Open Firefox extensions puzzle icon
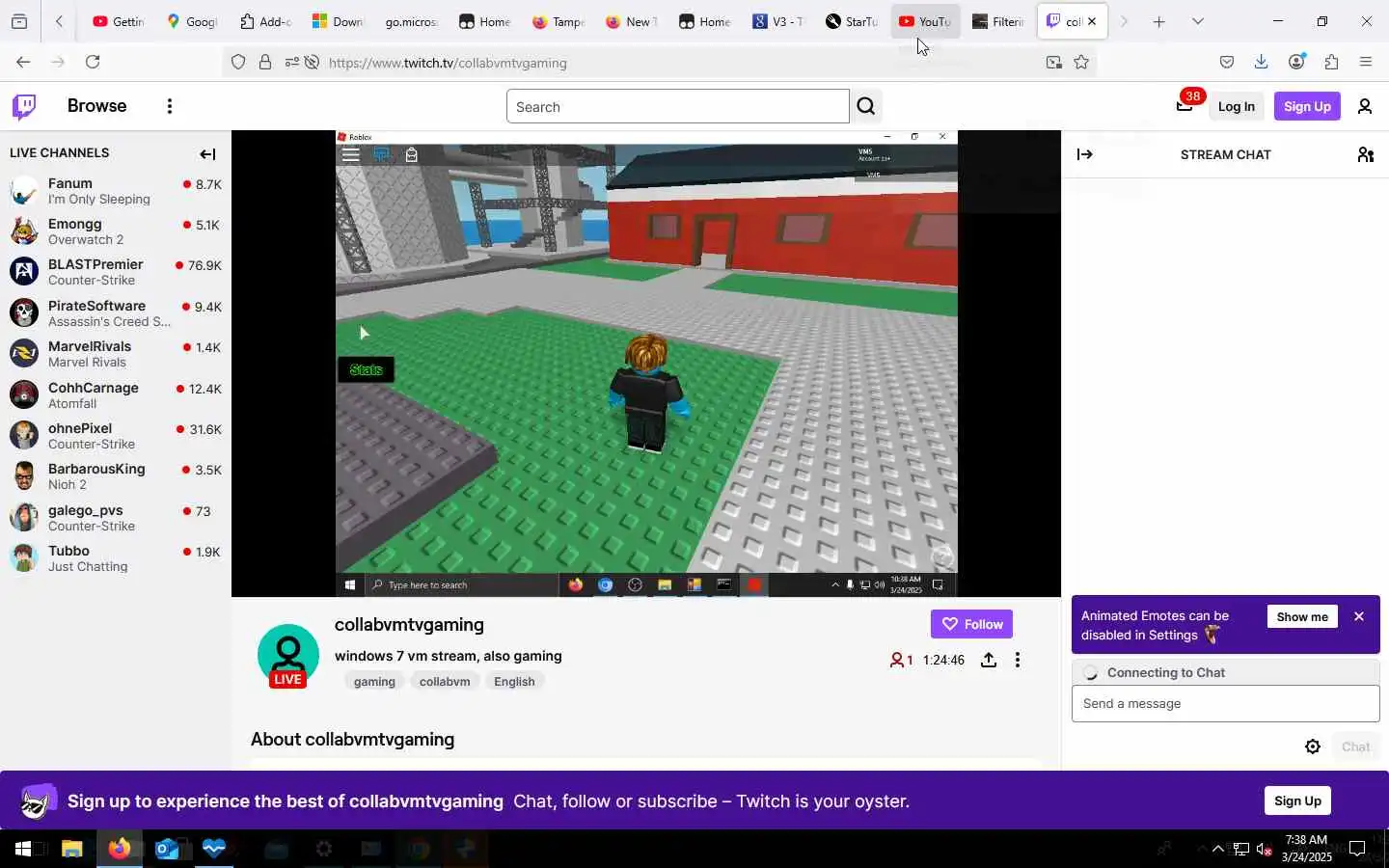This screenshot has width=1389, height=868. tap(1331, 62)
